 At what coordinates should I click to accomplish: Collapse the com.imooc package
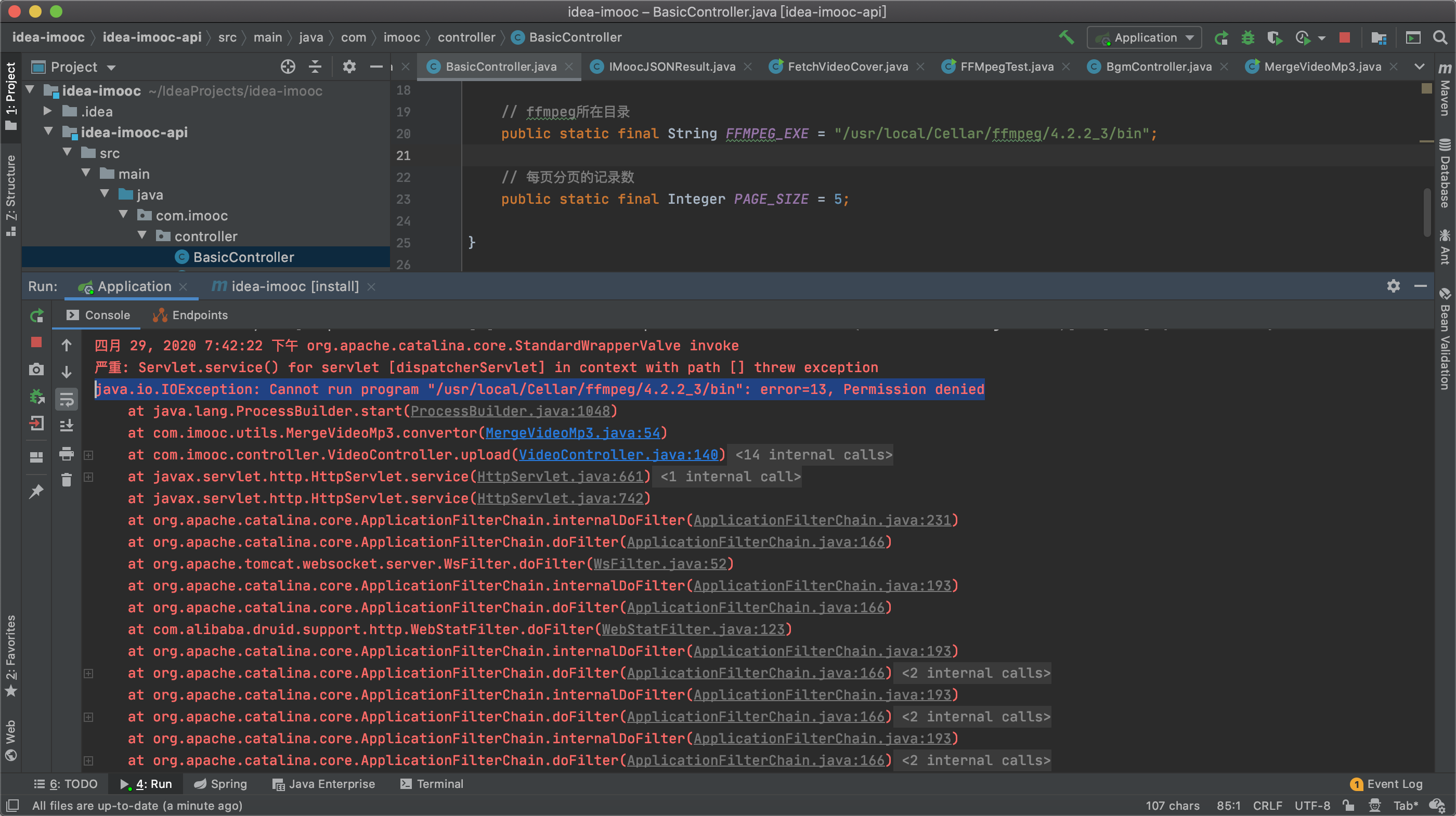(x=123, y=215)
